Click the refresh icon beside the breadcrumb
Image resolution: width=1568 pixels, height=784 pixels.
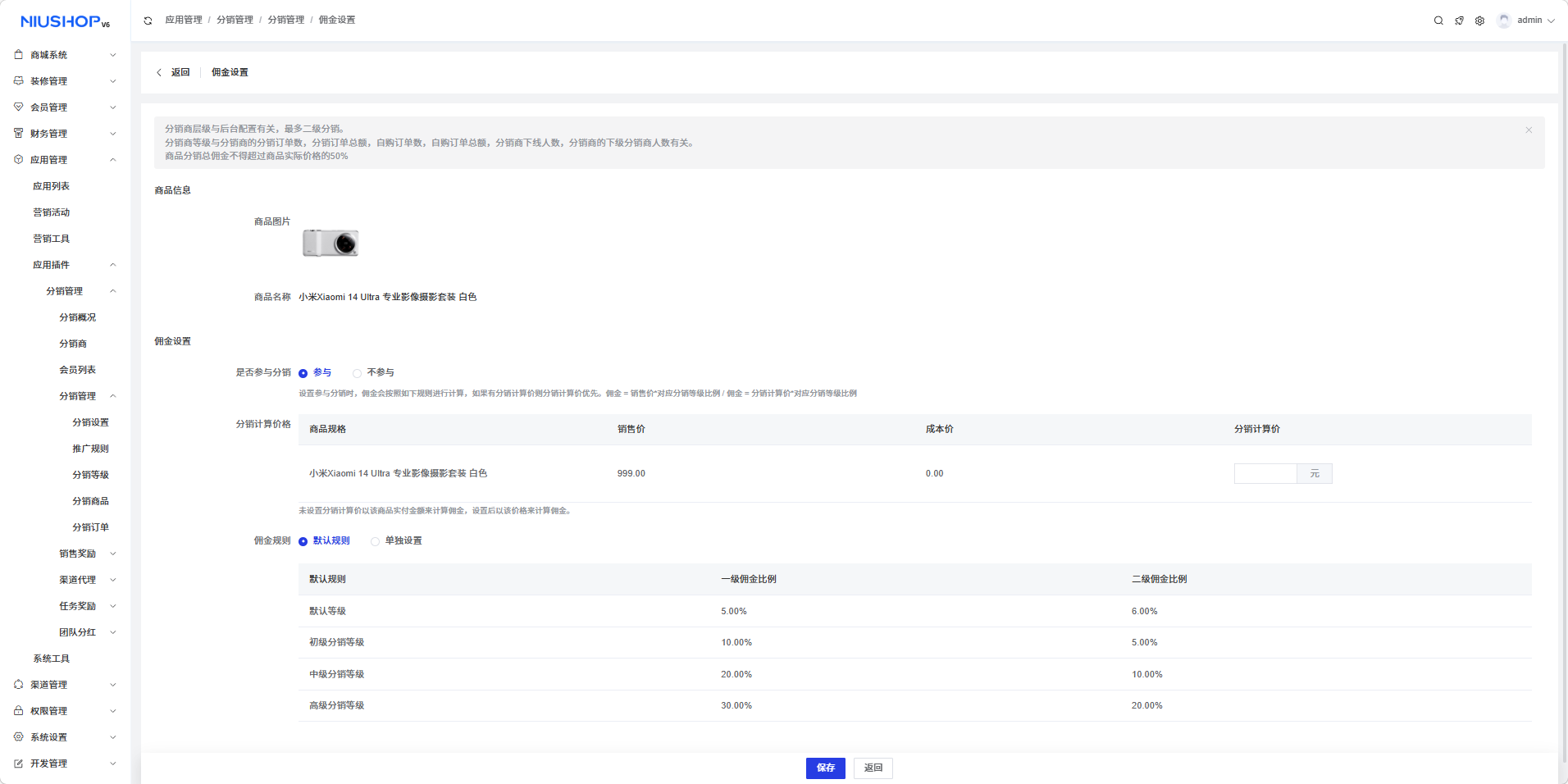click(x=148, y=21)
